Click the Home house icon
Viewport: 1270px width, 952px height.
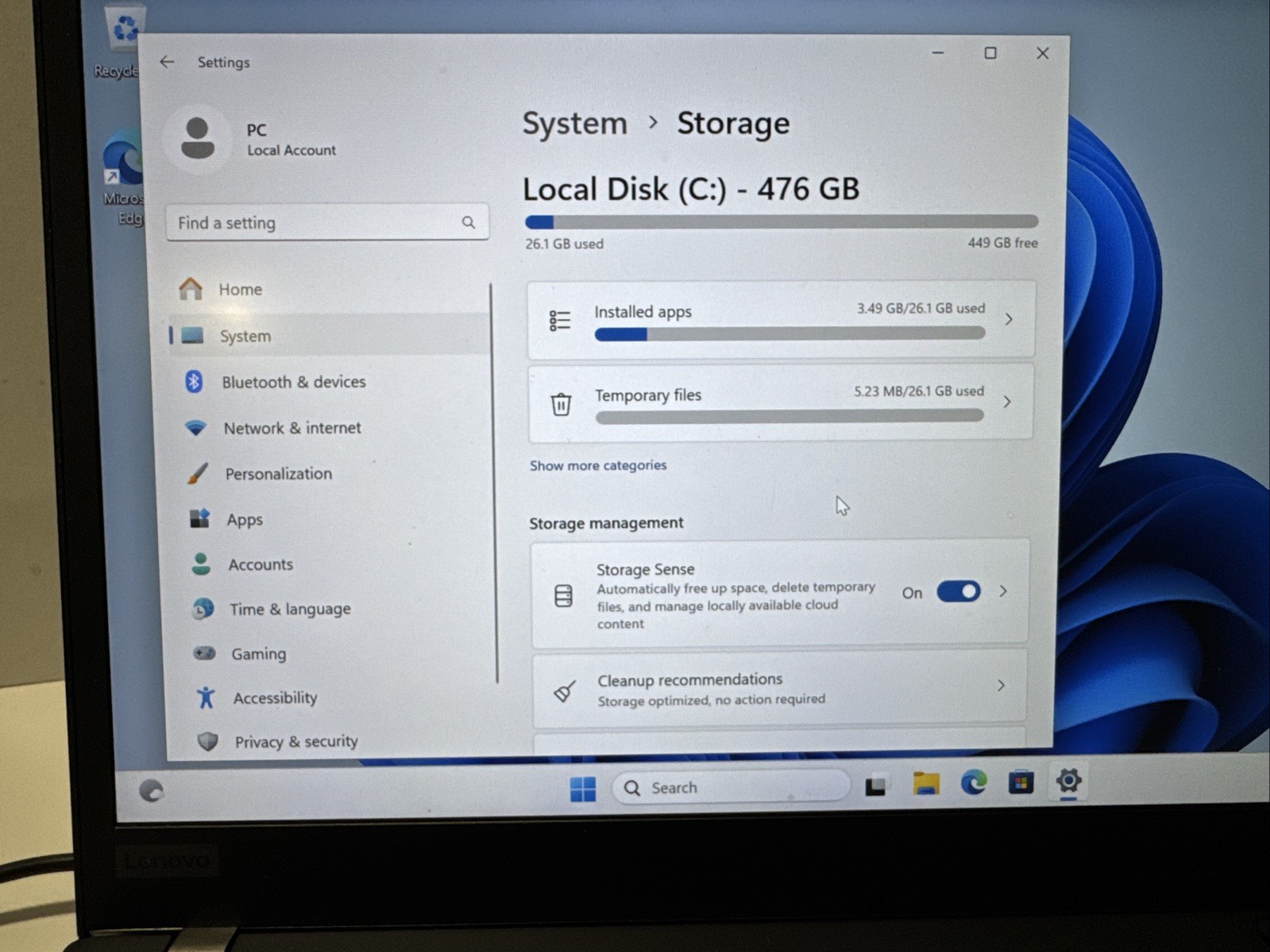(x=191, y=288)
